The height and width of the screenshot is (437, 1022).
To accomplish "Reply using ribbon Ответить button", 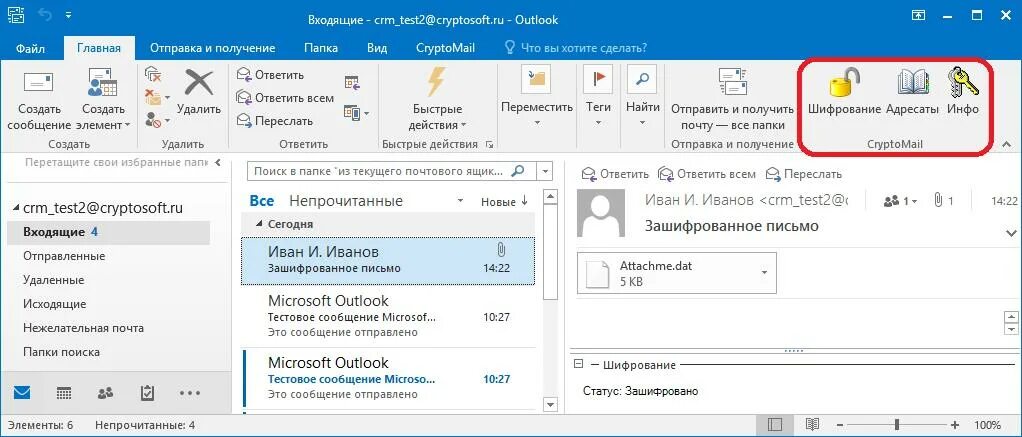I will tap(271, 74).
